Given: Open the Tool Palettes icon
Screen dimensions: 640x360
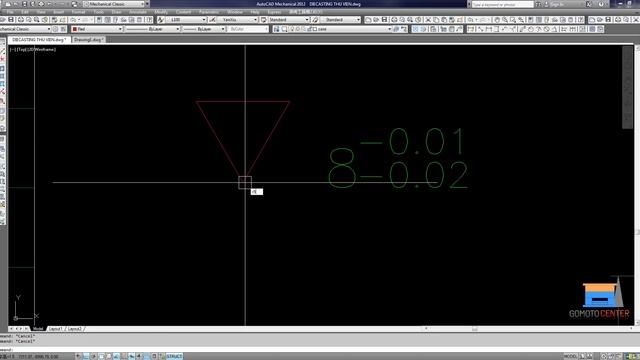Looking at the screenshot, I should coord(547,20).
